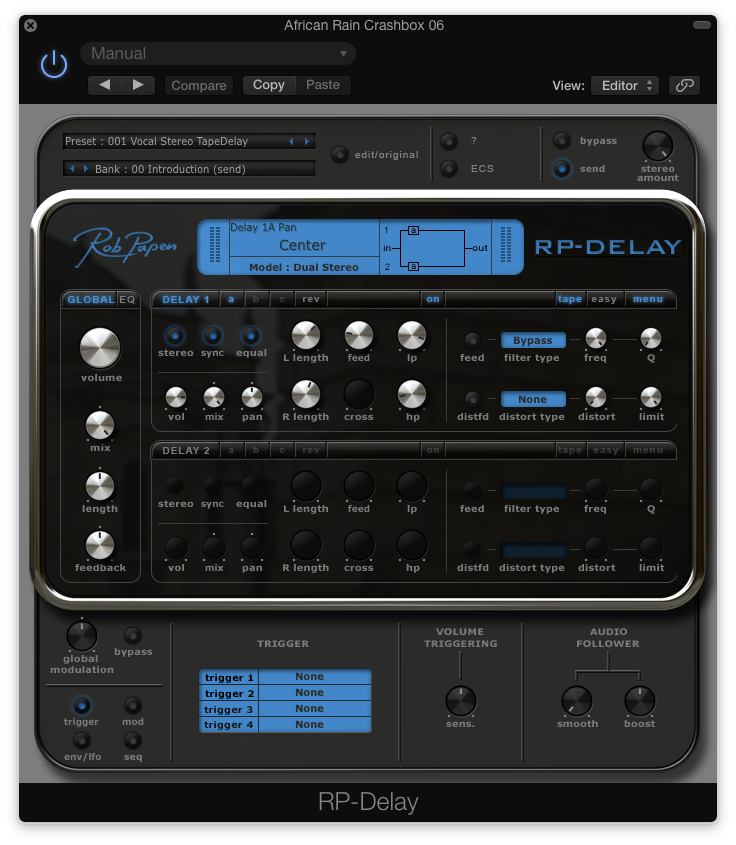Viewport: 736px width, 845px height.
Task: Click the Delay 1 cross knob
Action: click(x=358, y=394)
